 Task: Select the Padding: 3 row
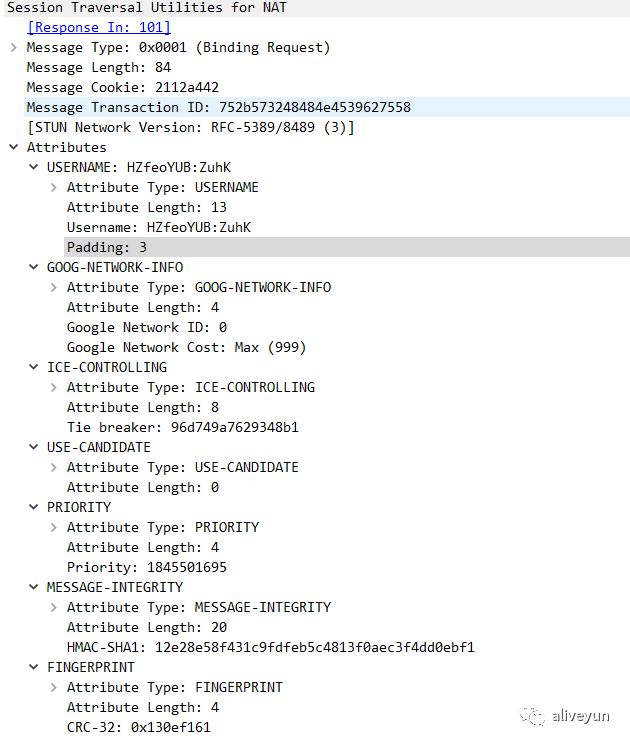(x=107, y=247)
